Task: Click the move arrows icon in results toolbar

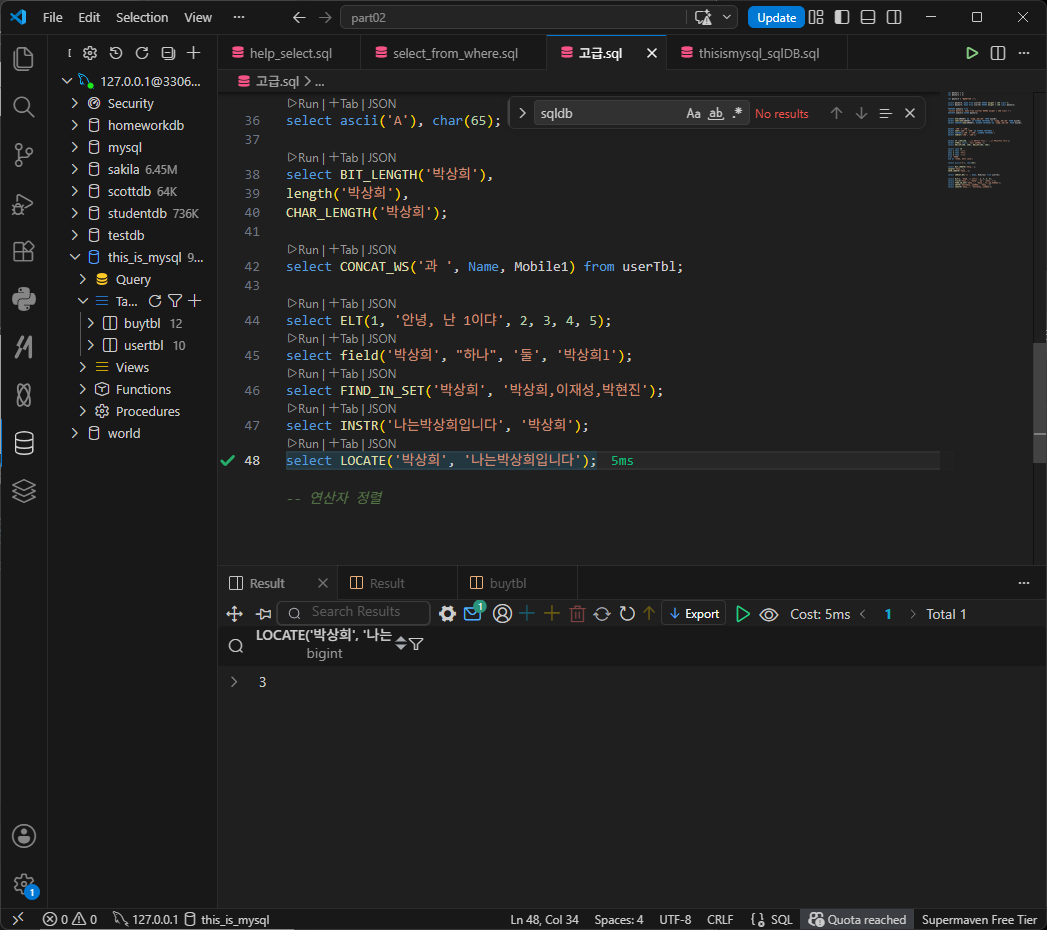Action: pos(234,614)
